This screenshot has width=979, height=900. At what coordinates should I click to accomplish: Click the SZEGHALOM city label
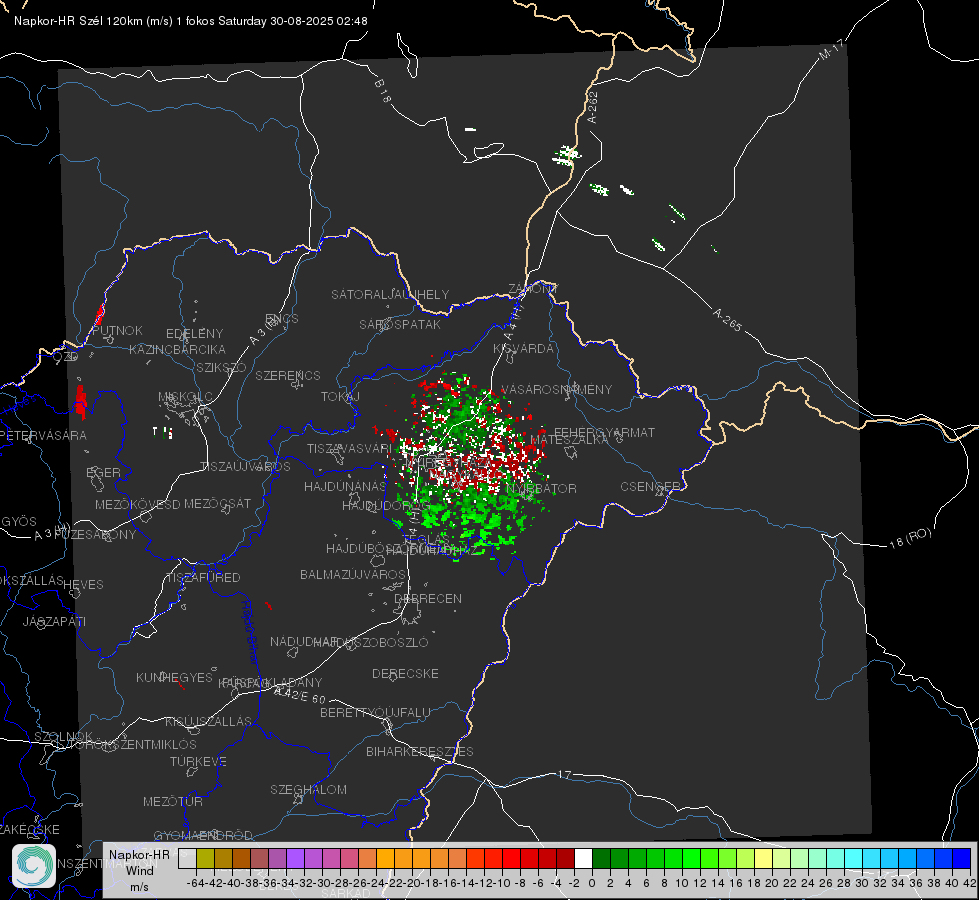point(308,789)
